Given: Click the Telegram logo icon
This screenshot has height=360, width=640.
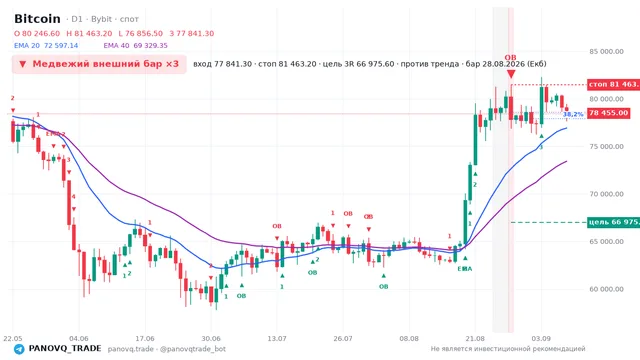Looking at the screenshot, I should point(19,349).
